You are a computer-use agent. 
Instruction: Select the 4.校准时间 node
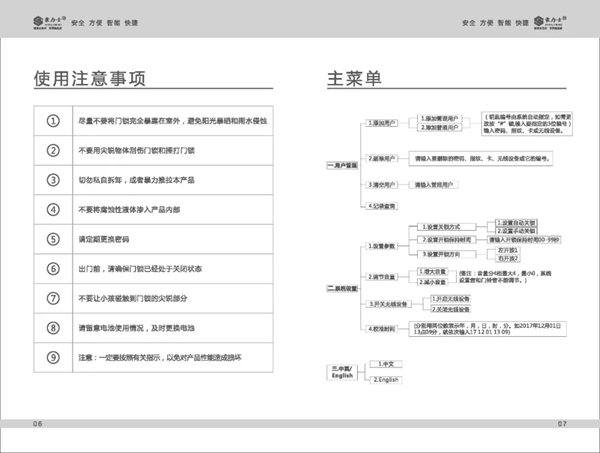(x=382, y=329)
